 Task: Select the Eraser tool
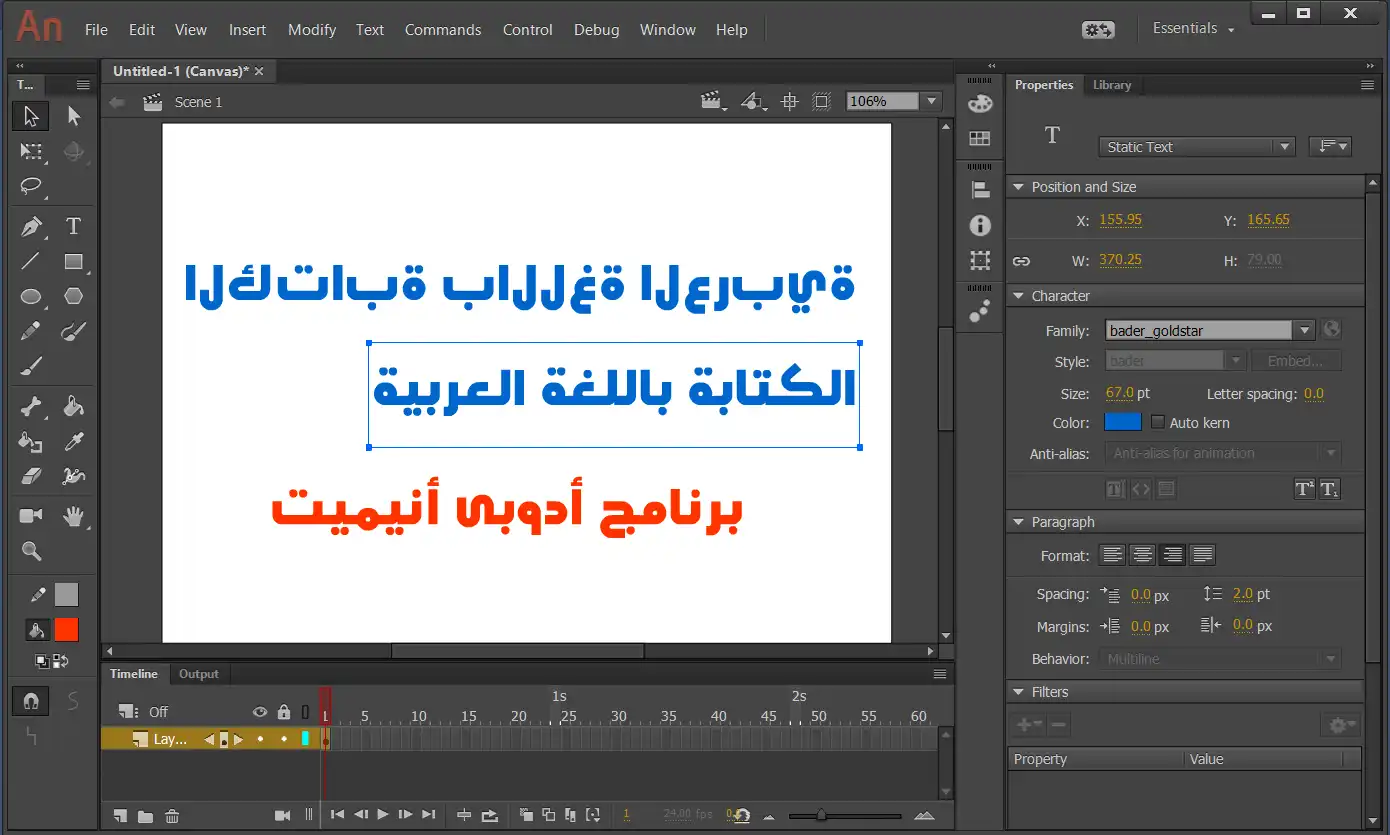31,477
